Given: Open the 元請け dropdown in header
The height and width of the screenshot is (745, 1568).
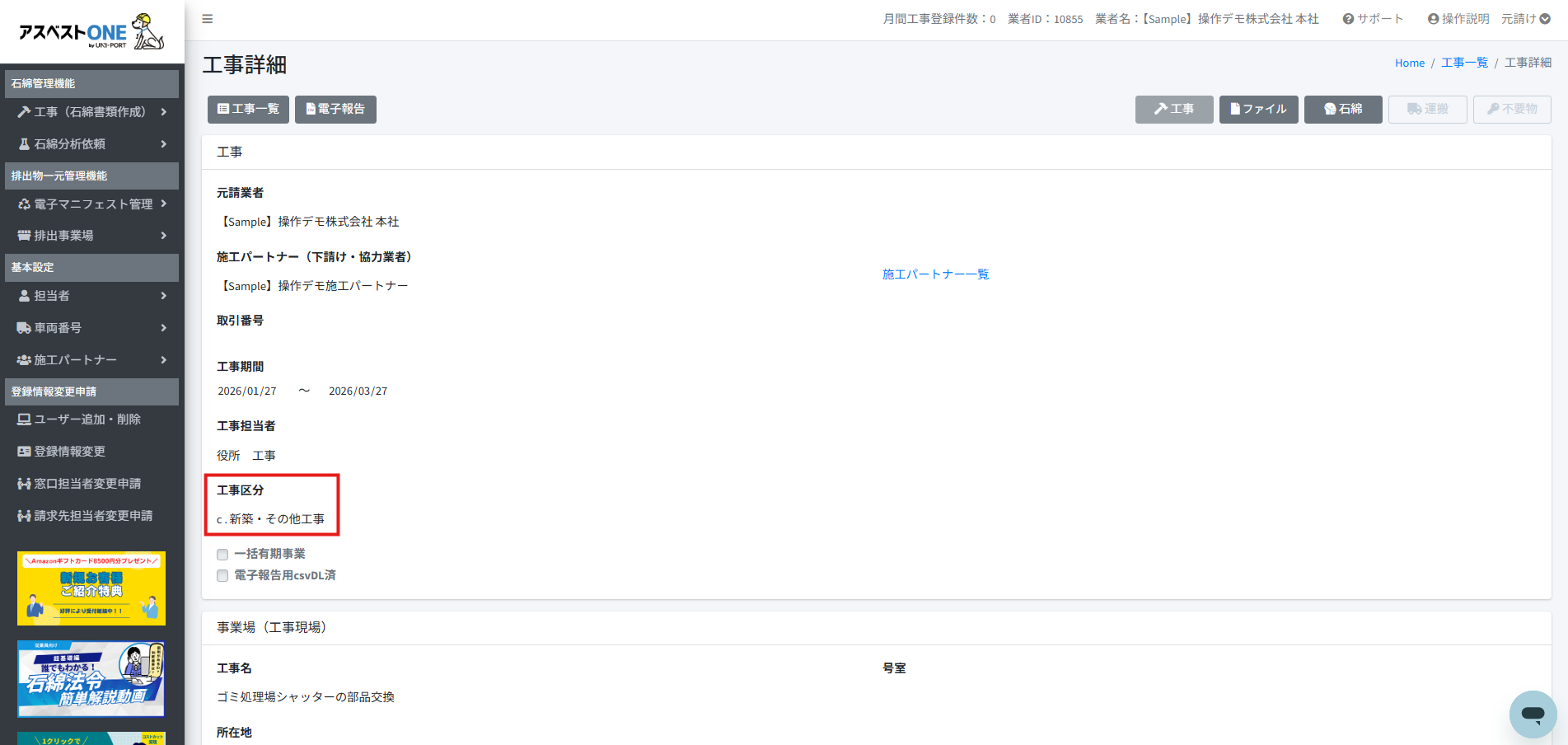Looking at the screenshot, I should tap(1525, 19).
